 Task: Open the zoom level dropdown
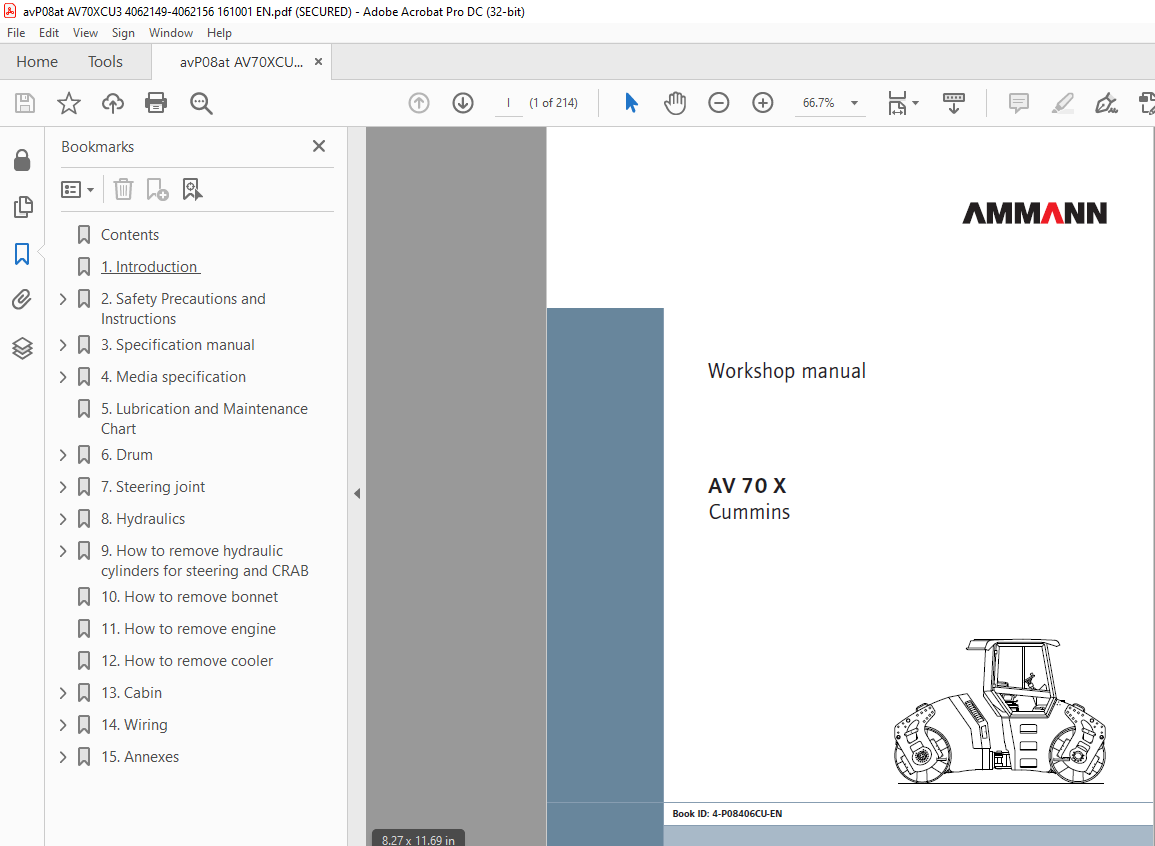tap(854, 103)
